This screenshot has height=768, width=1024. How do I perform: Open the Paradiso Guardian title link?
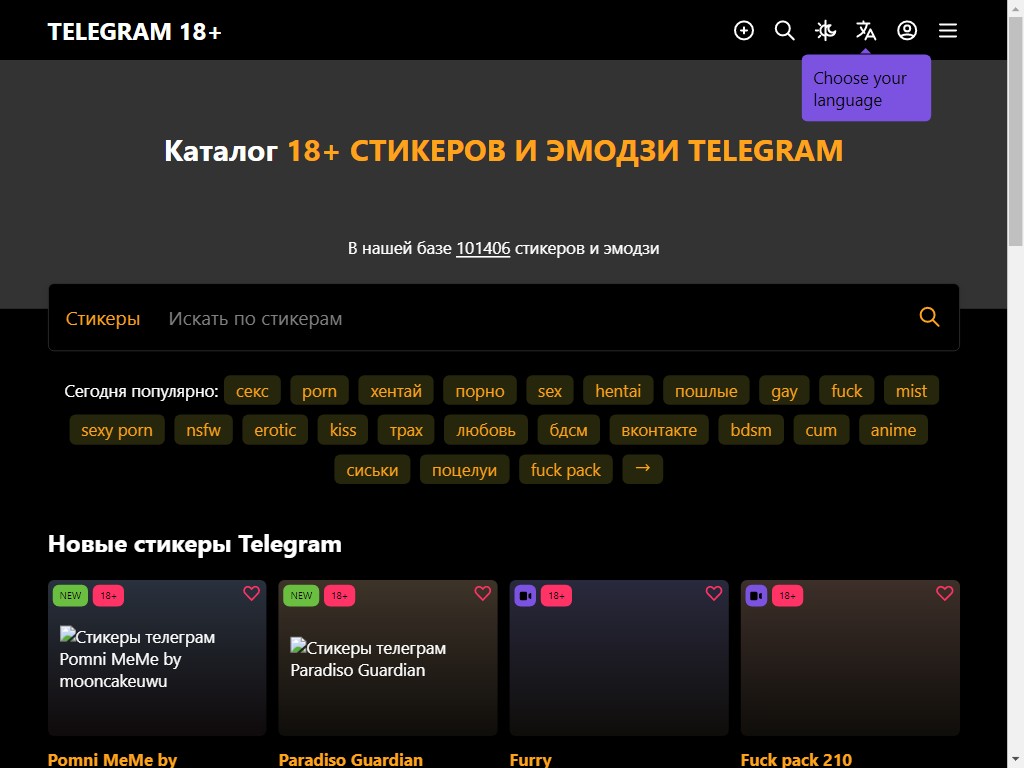(x=351, y=760)
